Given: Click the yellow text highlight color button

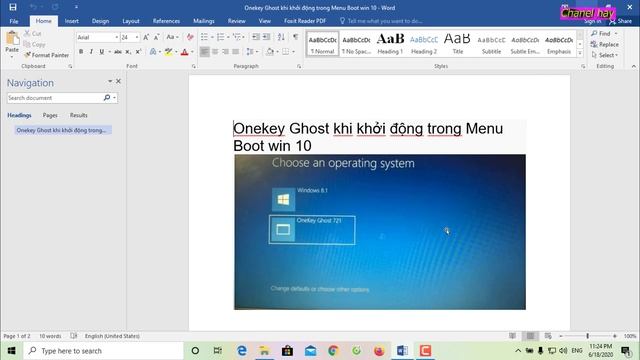Looking at the screenshot, I should 168,52.
